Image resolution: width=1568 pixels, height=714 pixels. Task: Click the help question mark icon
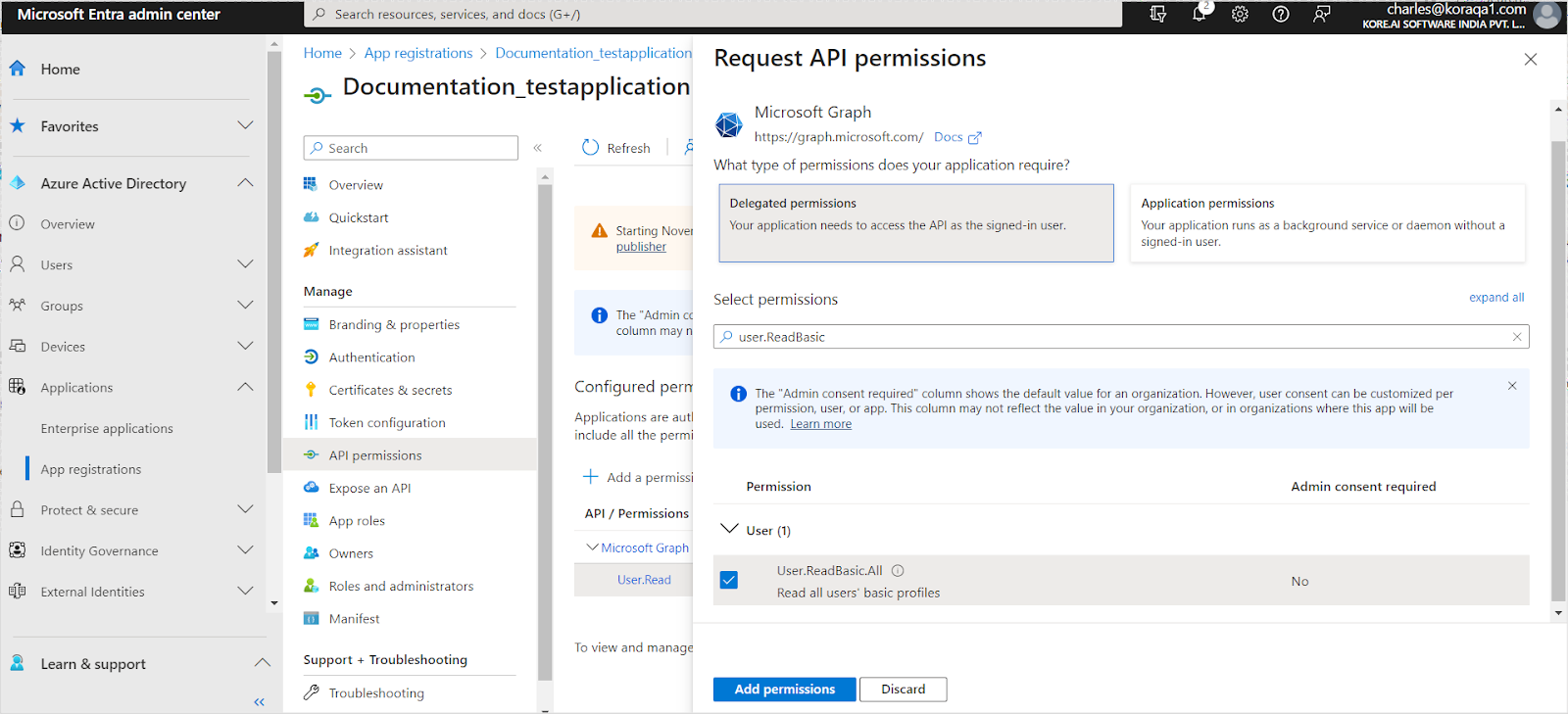(1281, 14)
